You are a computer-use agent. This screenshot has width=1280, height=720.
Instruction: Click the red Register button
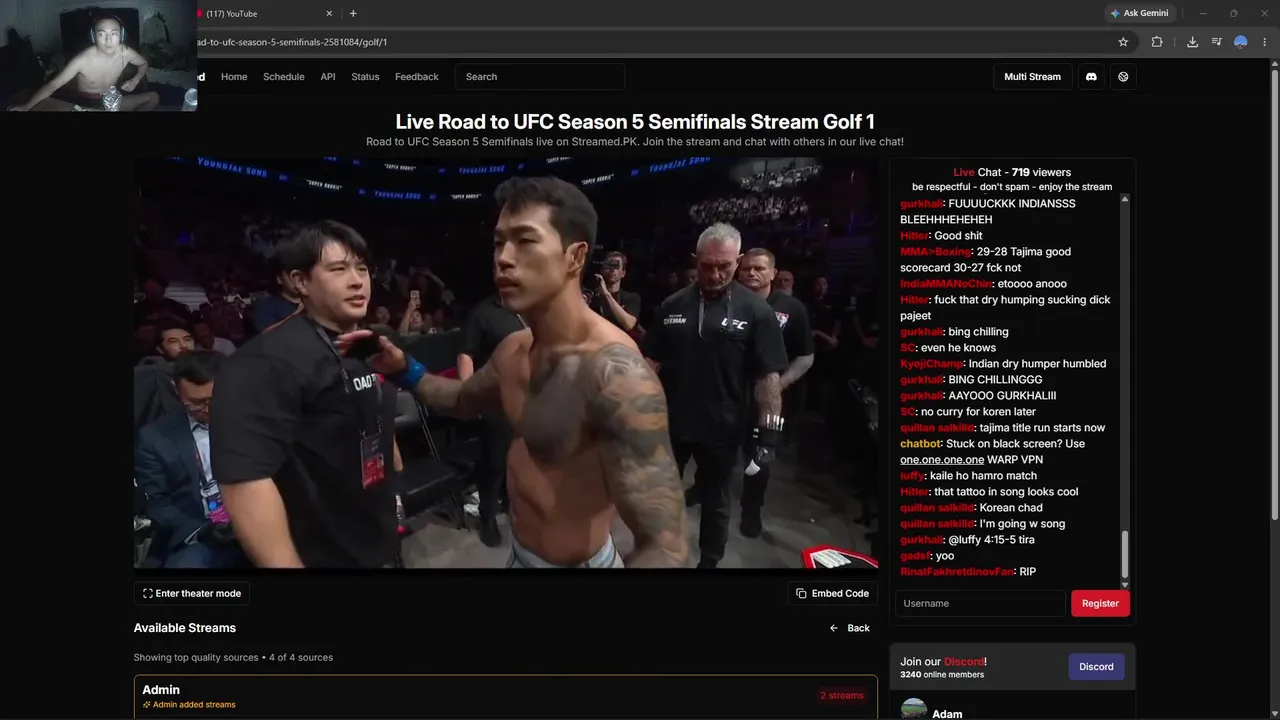click(x=1100, y=603)
